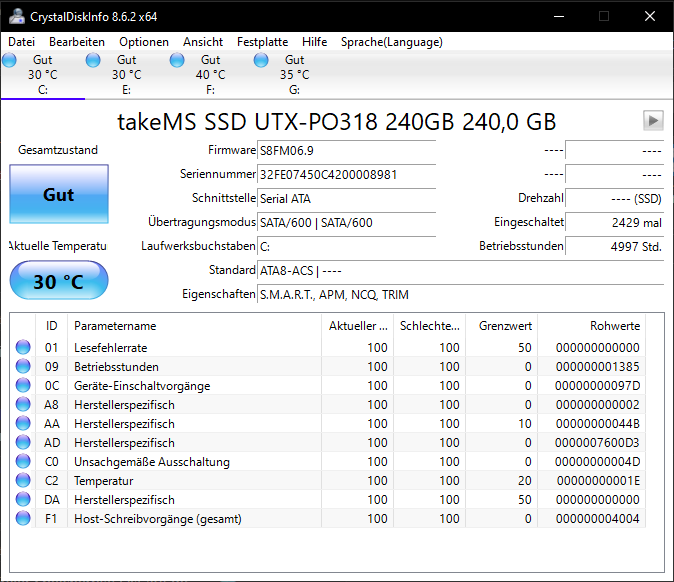Click status orb of Betriebsstunden row 09
This screenshot has width=674, height=582.
[23, 366]
